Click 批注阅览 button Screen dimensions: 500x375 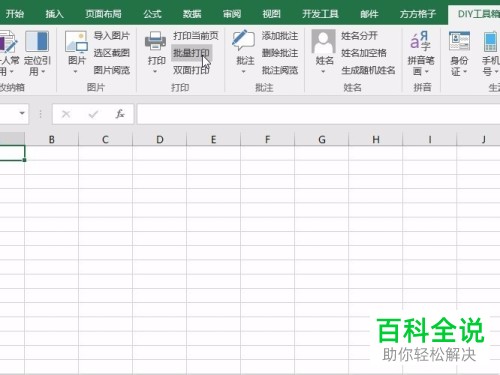point(280,70)
